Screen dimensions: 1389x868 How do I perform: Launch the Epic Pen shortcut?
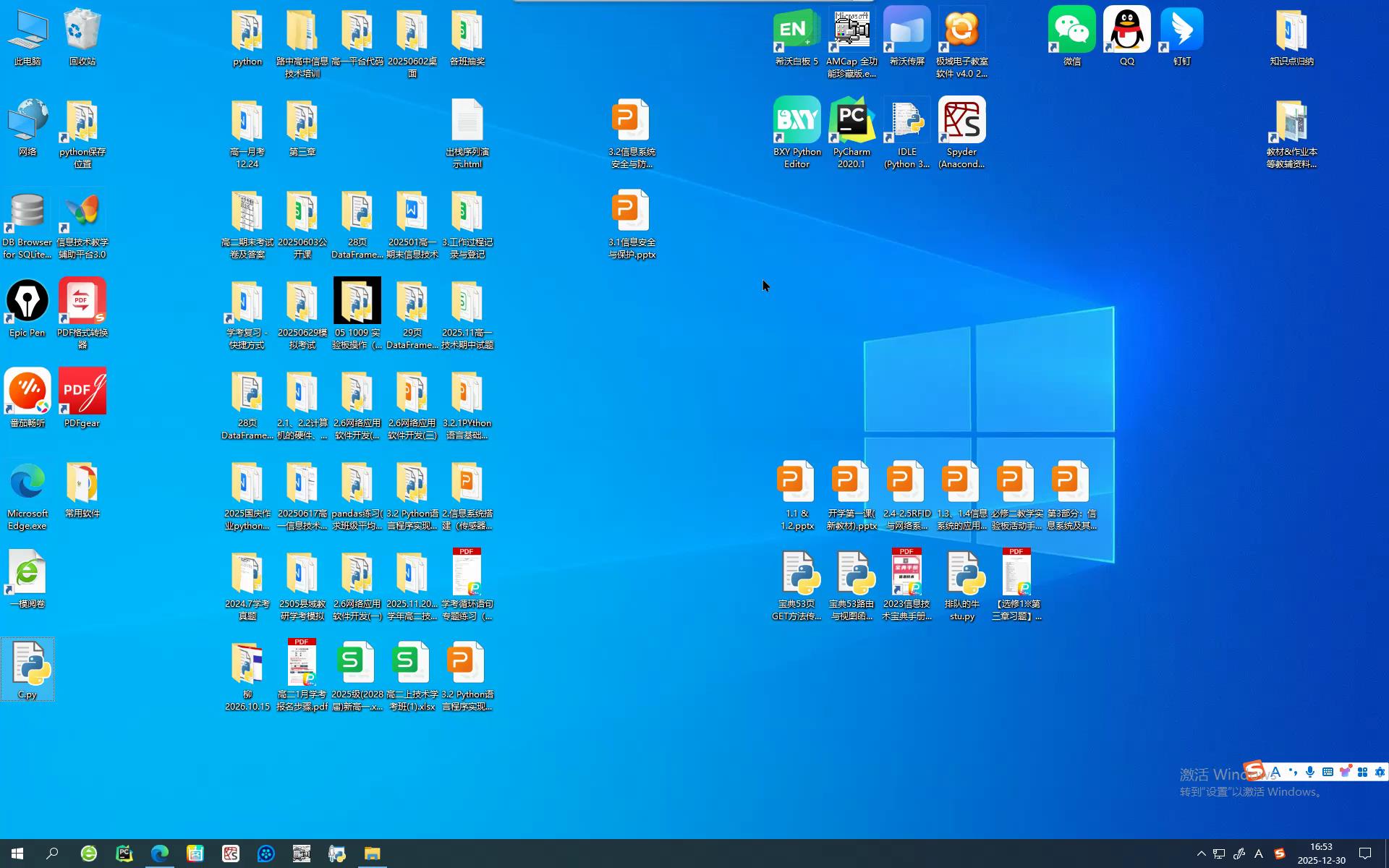(27, 302)
